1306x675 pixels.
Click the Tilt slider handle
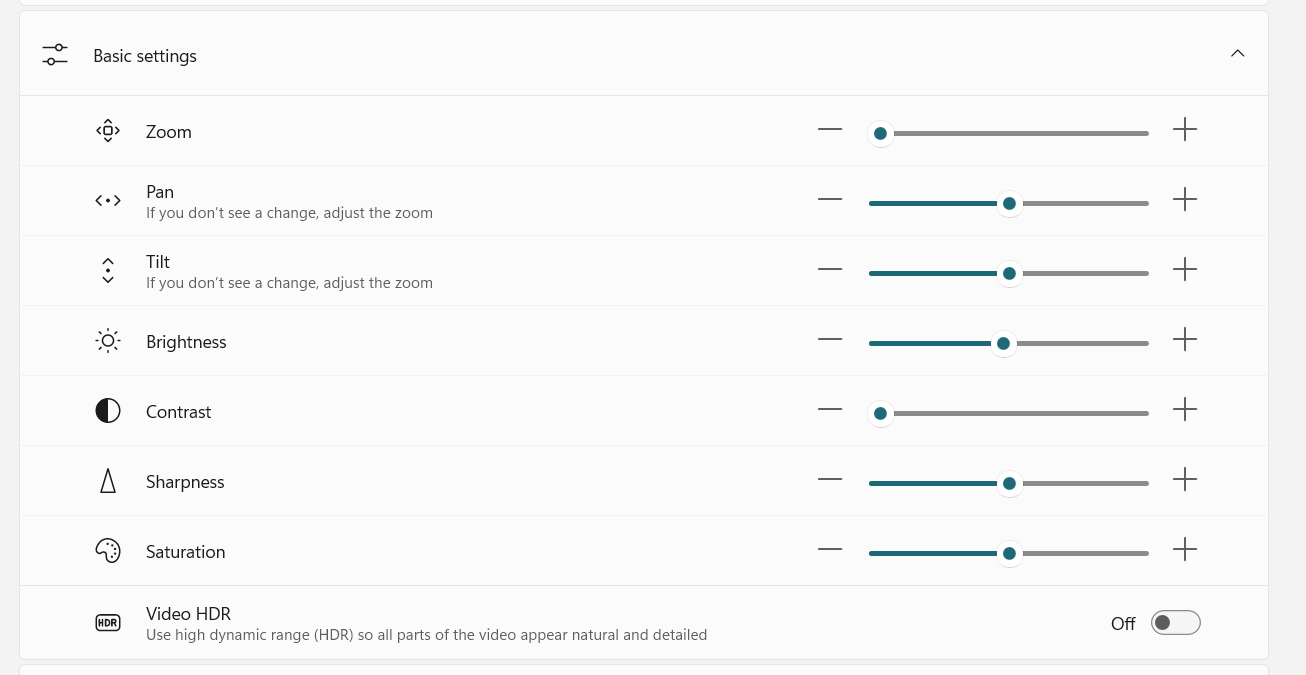[1009, 273]
